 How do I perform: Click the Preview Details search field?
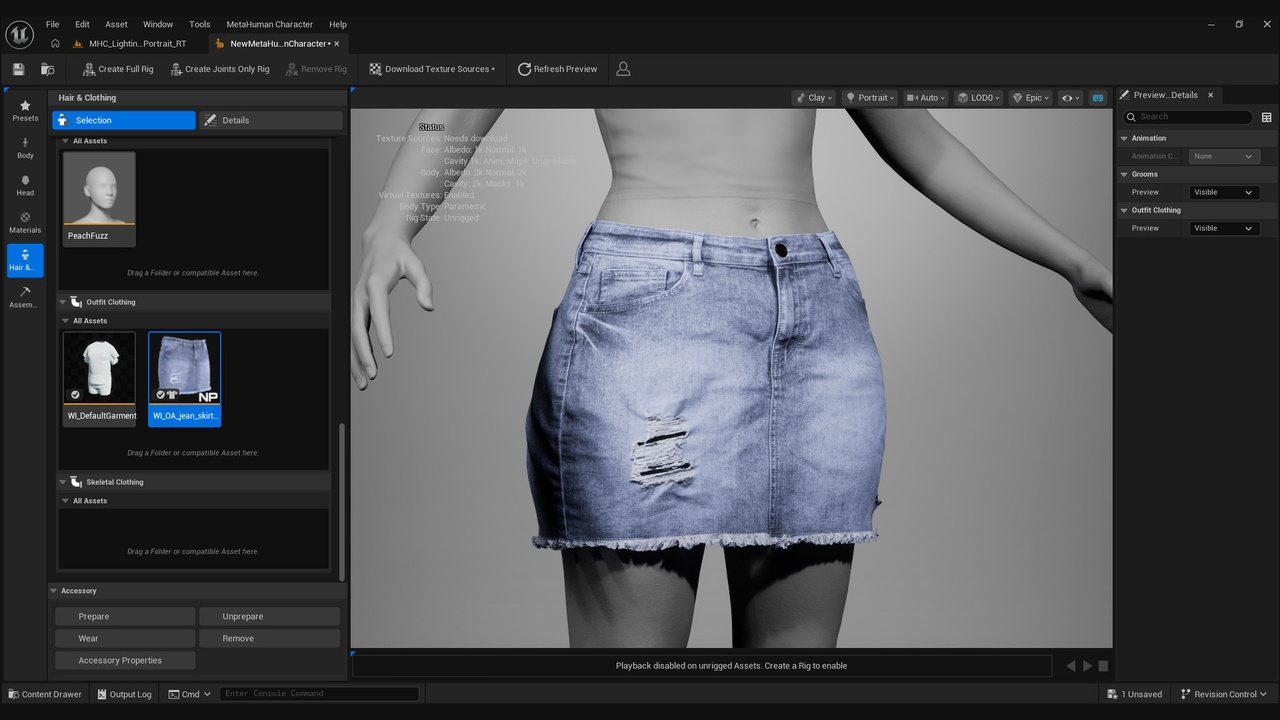click(x=1188, y=117)
